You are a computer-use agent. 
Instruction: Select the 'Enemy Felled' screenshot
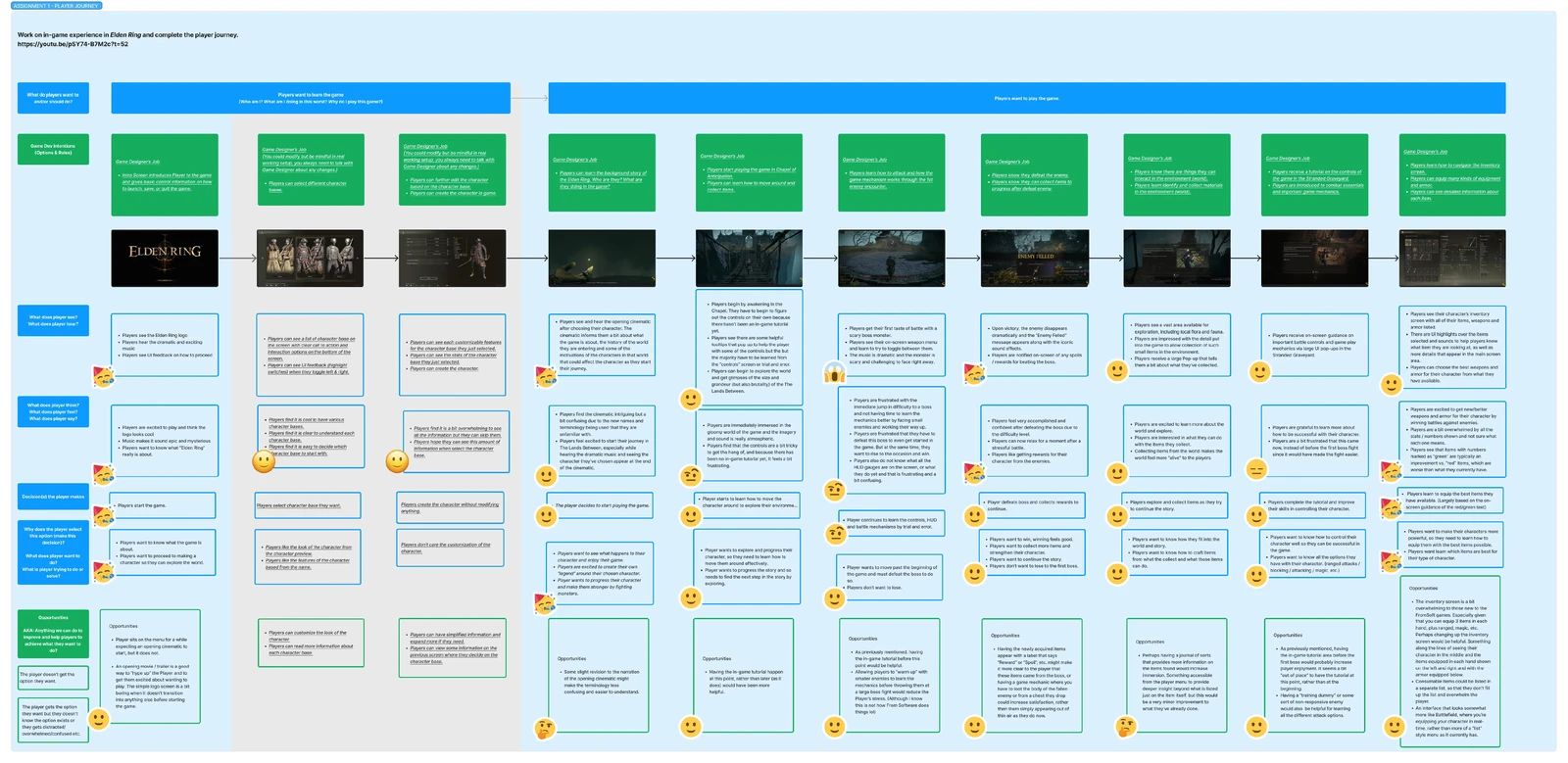tap(1035, 259)
